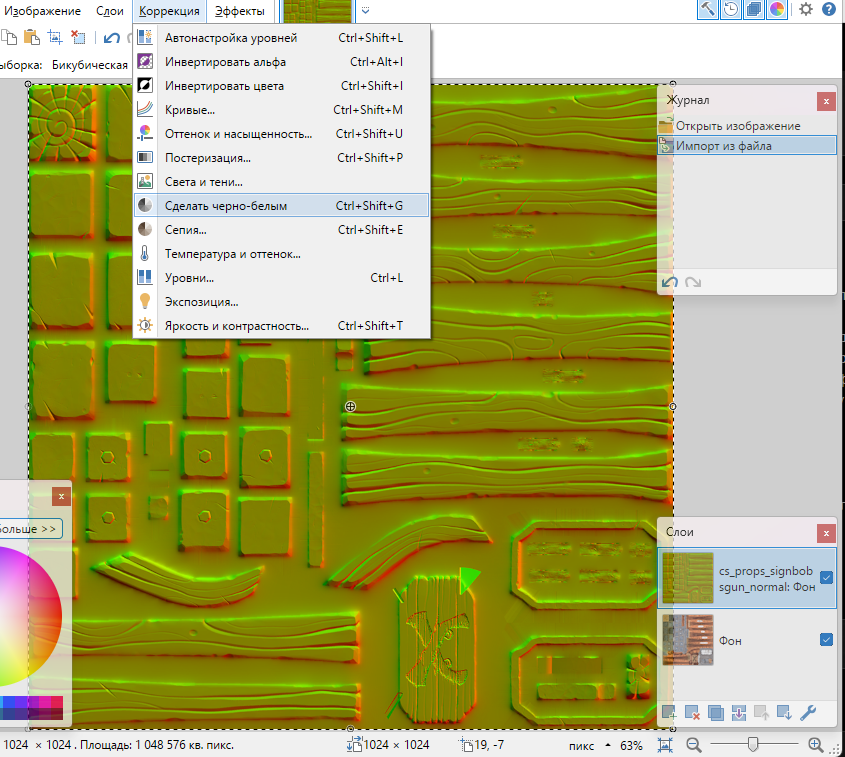Image resolution: width=845 pixels, height=757 pixels.
Task: Choose Кривые... menu entry
Action: pos(281,110)
